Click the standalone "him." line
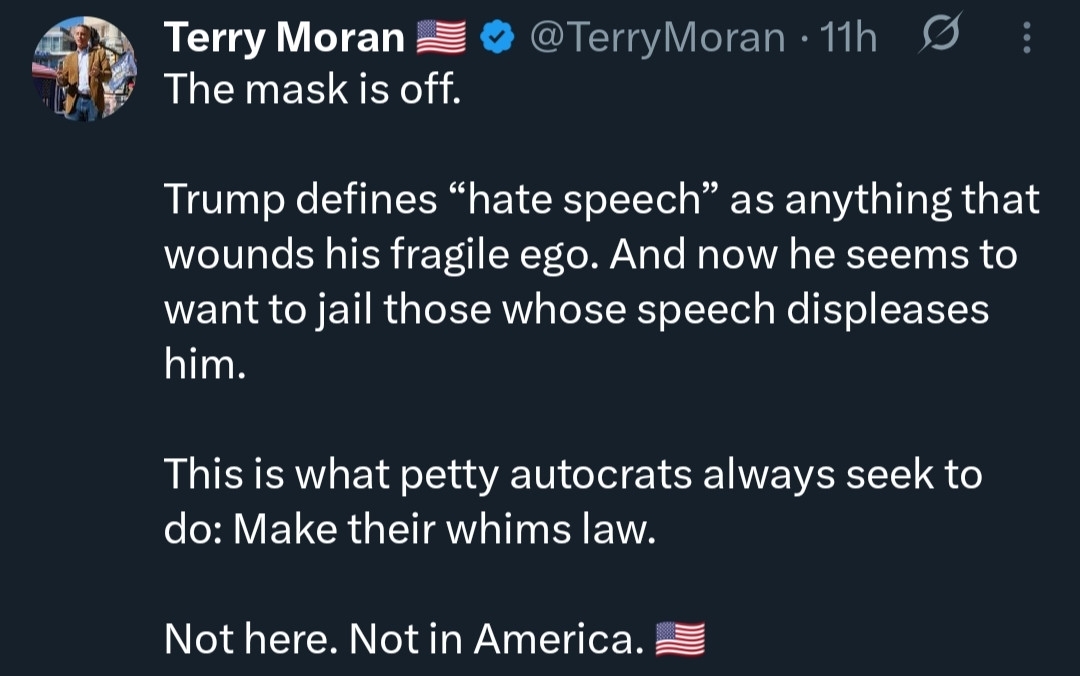The height and width of the screenshot is (676, 1080). tap(204, 364)
